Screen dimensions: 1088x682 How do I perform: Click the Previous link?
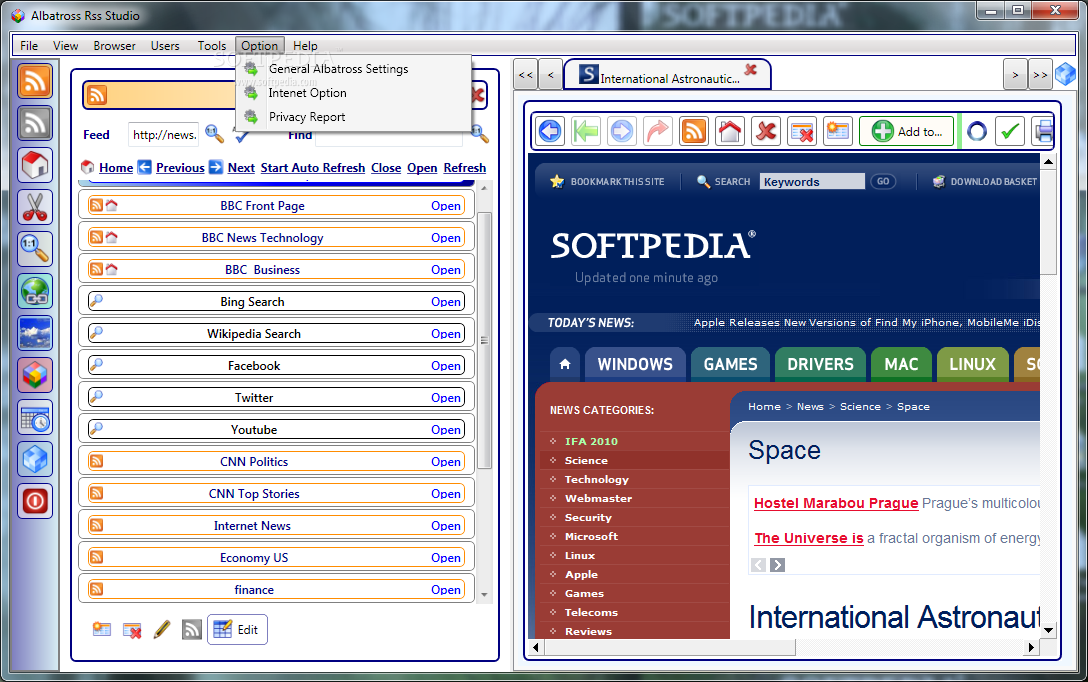click(x=180, y=168)
